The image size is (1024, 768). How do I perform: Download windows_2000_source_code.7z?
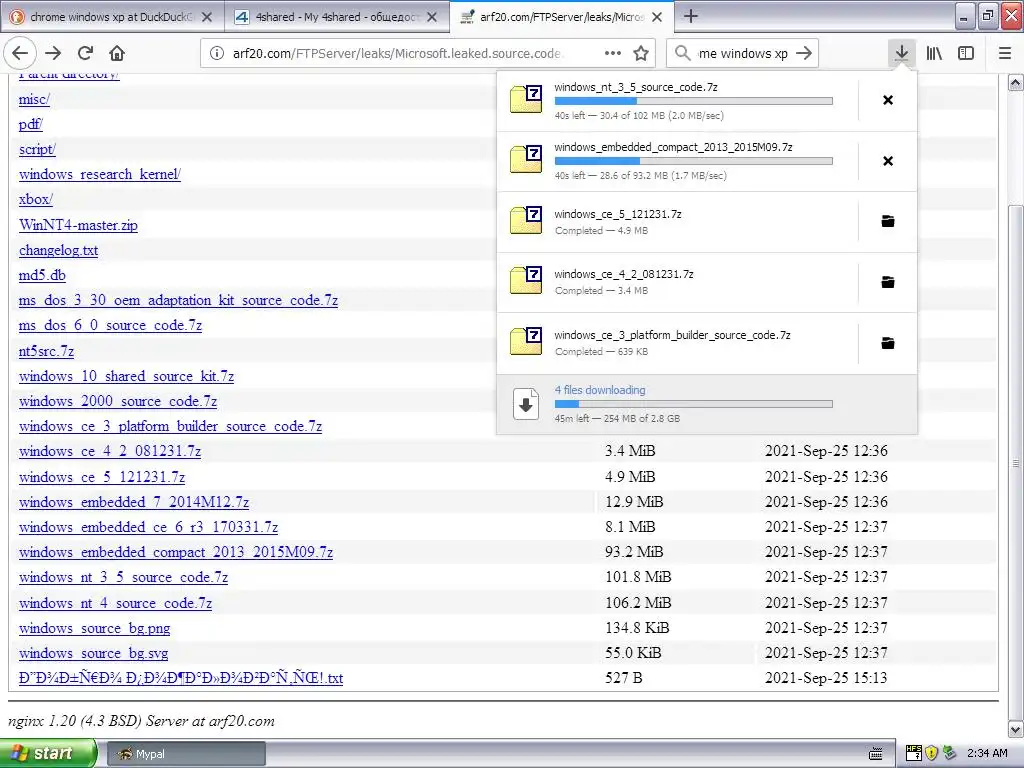[x=118, y=401]
